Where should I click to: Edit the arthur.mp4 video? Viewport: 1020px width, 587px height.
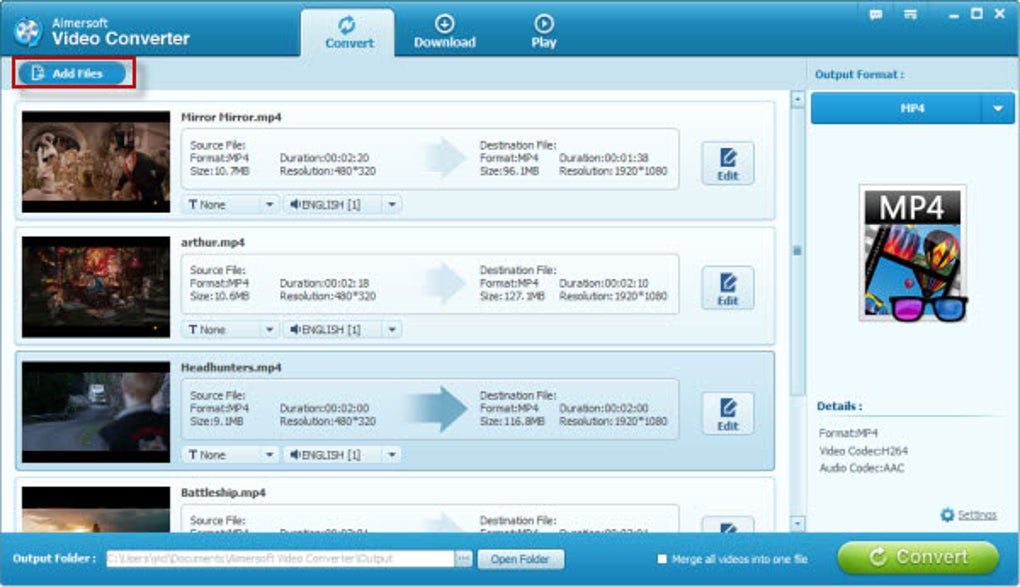[727, 288]
